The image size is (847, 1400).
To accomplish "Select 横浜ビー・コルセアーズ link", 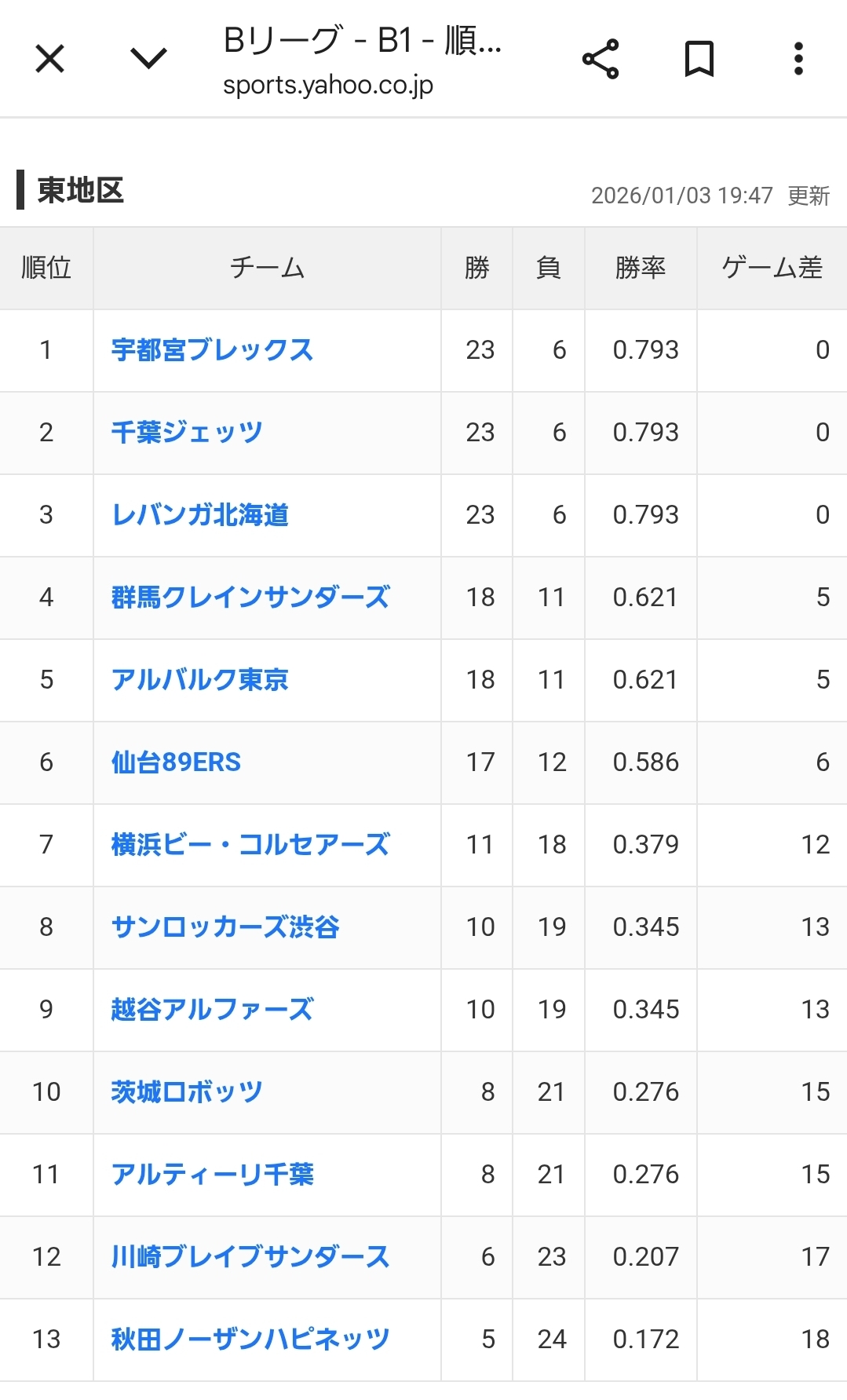I will [x=250, y=845].
